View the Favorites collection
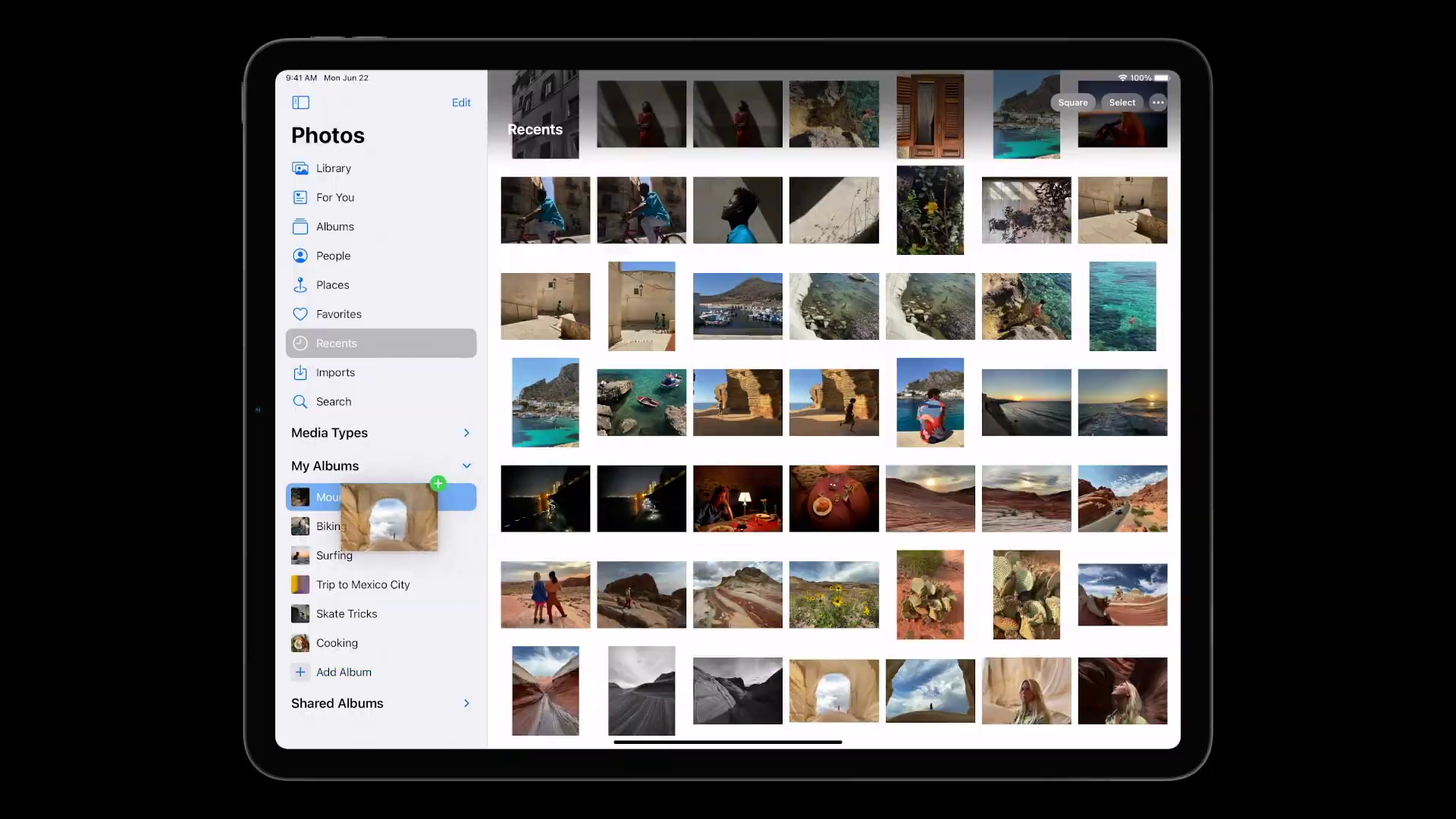The width and height of the screenshot is (1456, 819). click(x=338, y=314)
